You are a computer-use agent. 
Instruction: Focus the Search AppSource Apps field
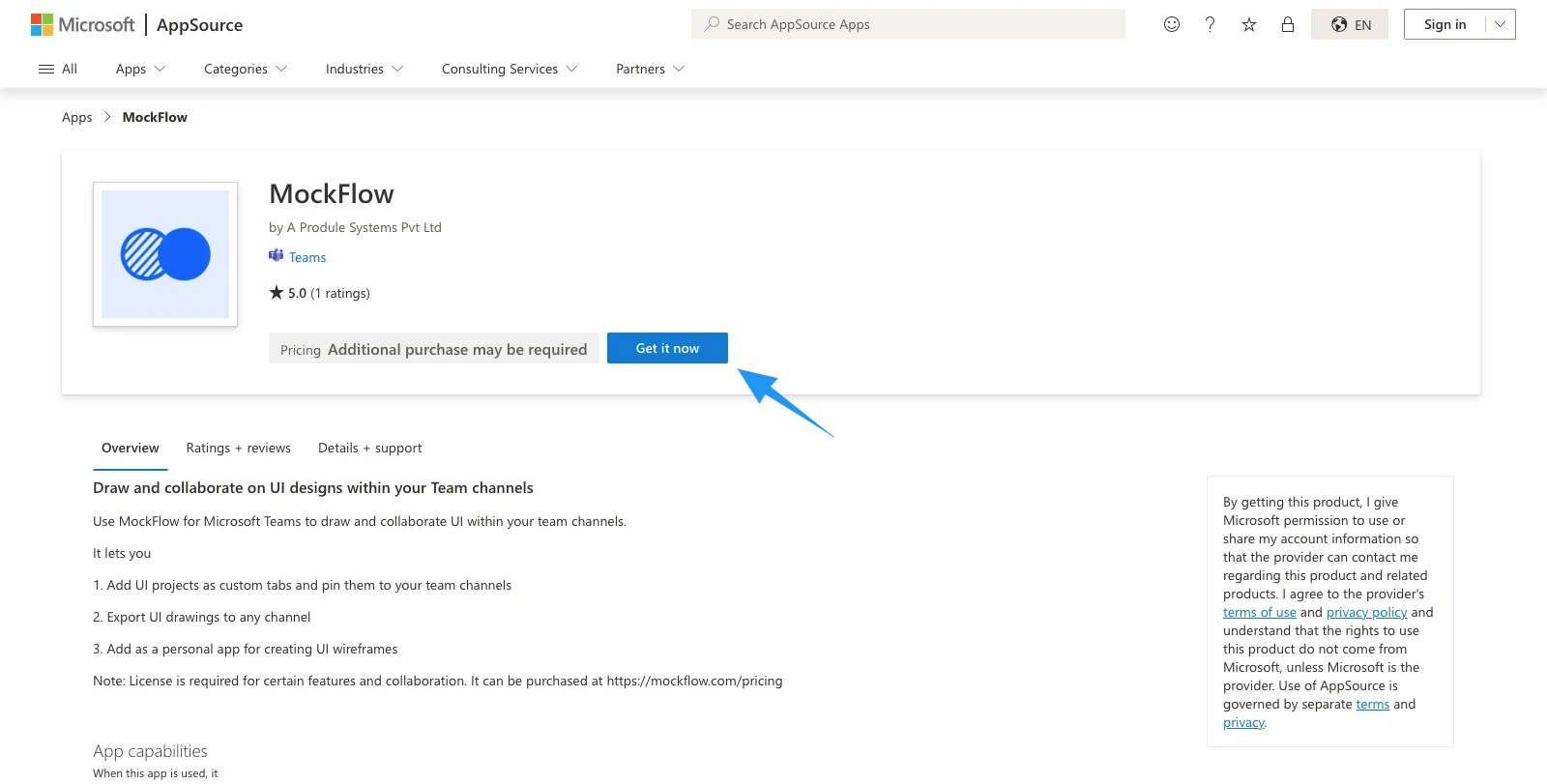tap(908, 24)
